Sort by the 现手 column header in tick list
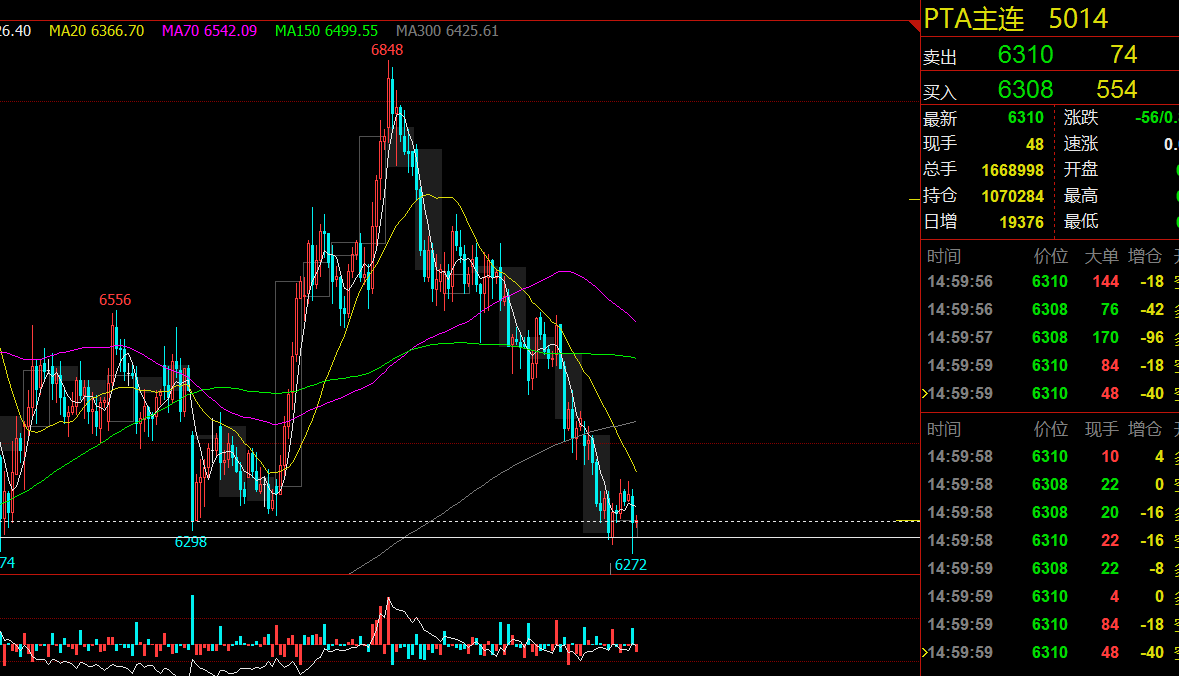The width and height of the screenshot is (1179, 676). coord(1102,429)
